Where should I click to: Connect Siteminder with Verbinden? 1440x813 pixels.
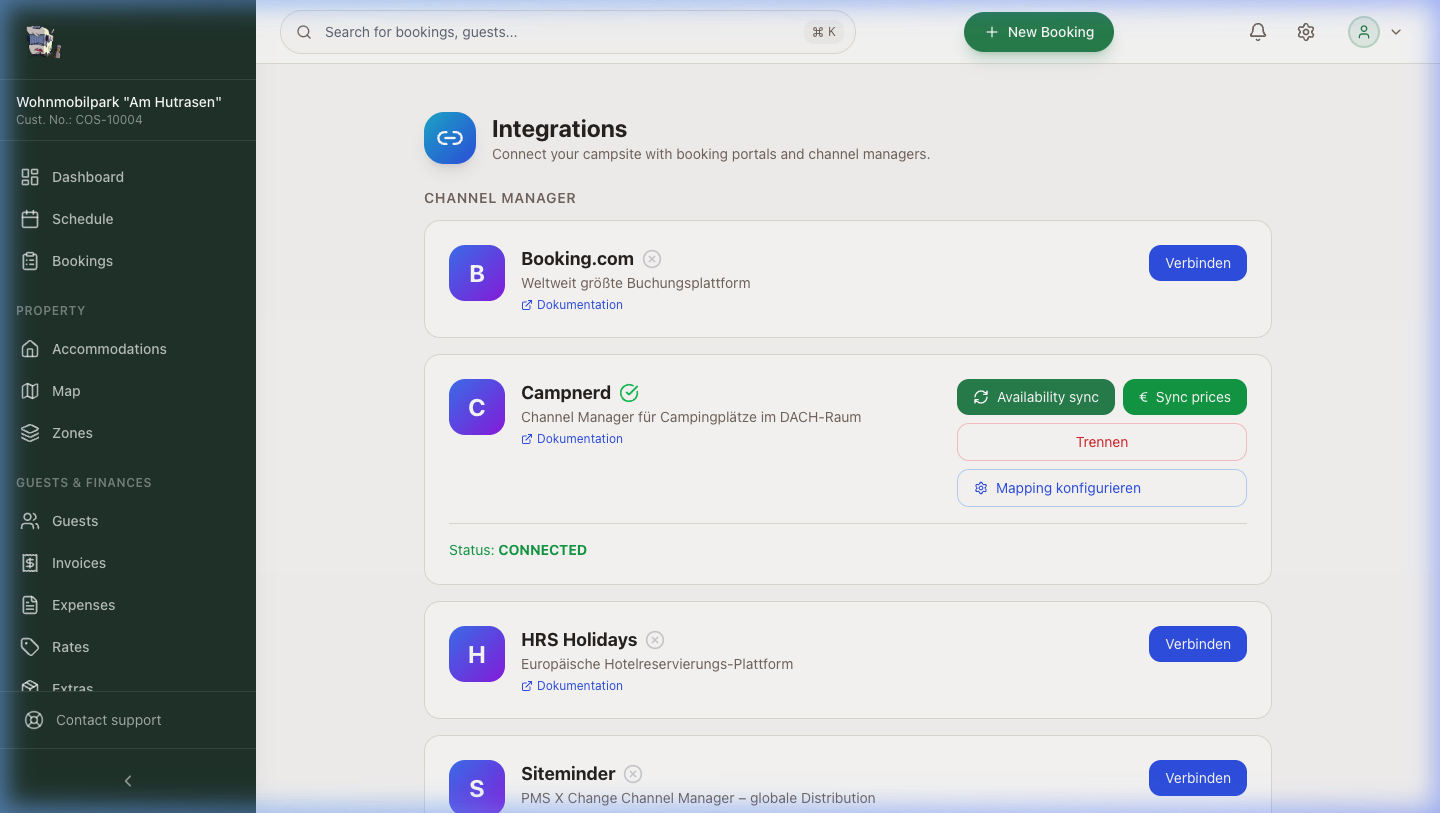click(x=1198, y=778)
